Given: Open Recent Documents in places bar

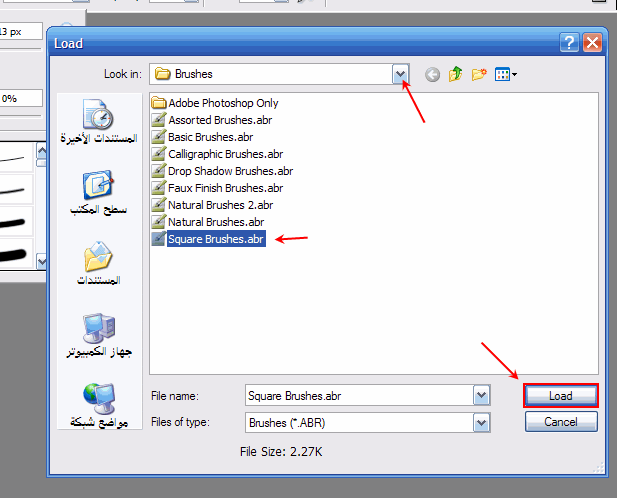Looking at the screenshot, I should [99, 122].
